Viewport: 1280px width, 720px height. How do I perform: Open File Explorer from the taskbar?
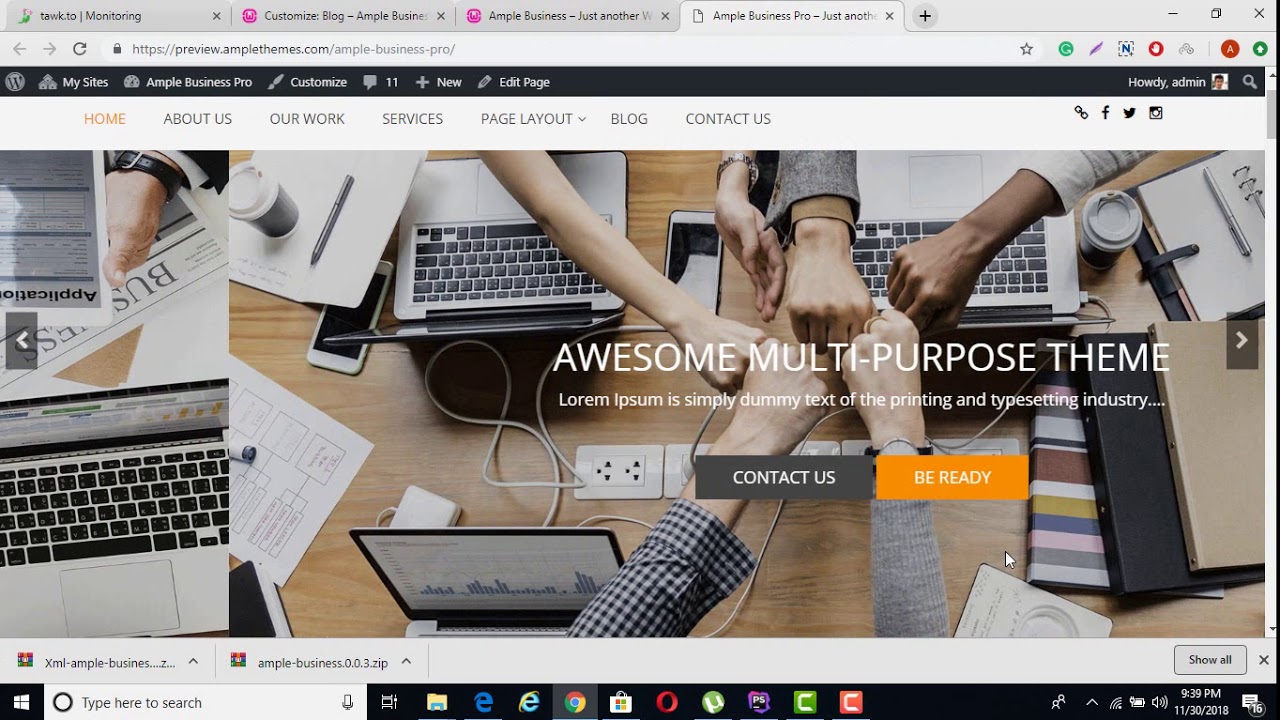[437, 703]
